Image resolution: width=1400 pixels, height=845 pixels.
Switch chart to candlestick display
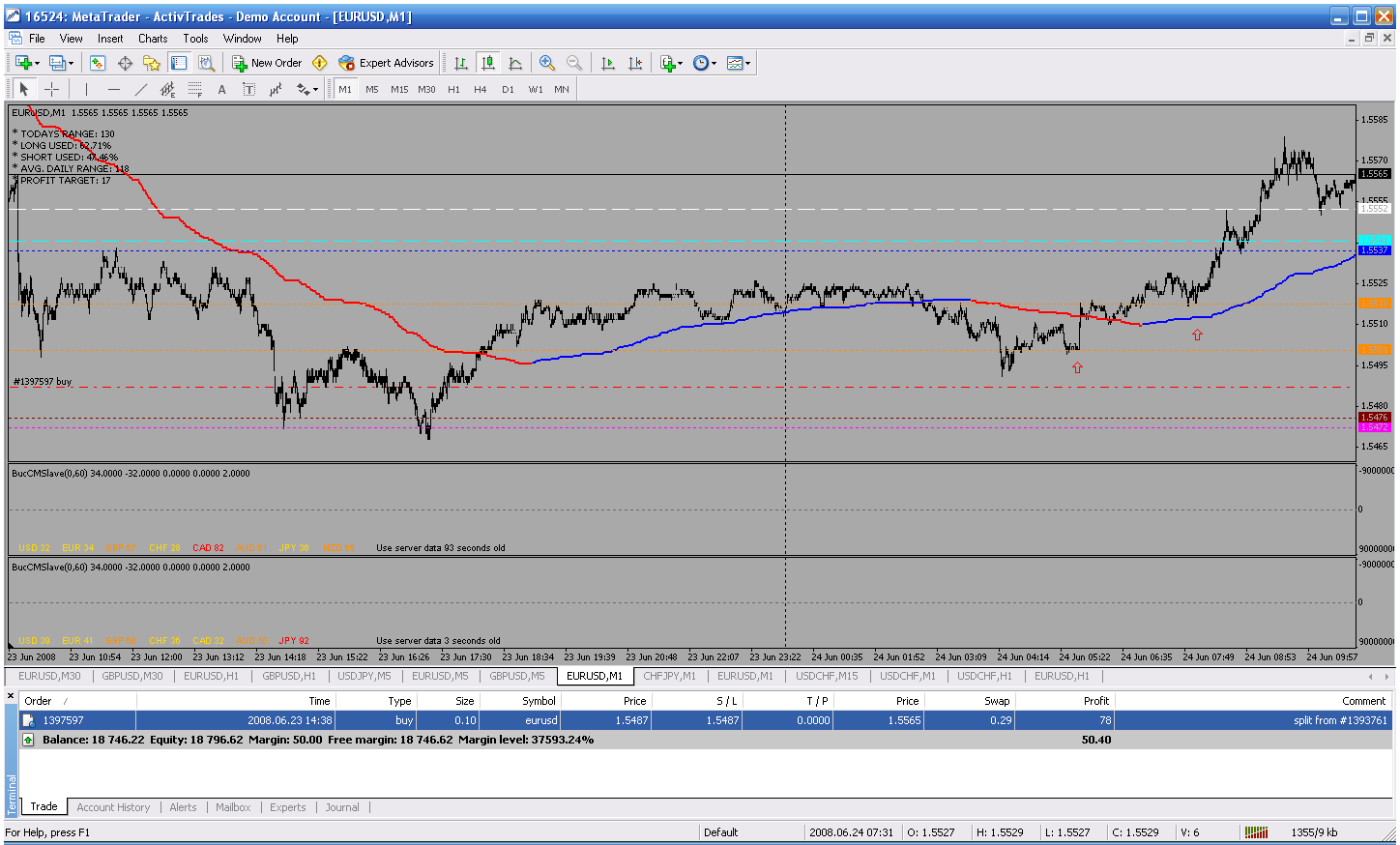488,63
